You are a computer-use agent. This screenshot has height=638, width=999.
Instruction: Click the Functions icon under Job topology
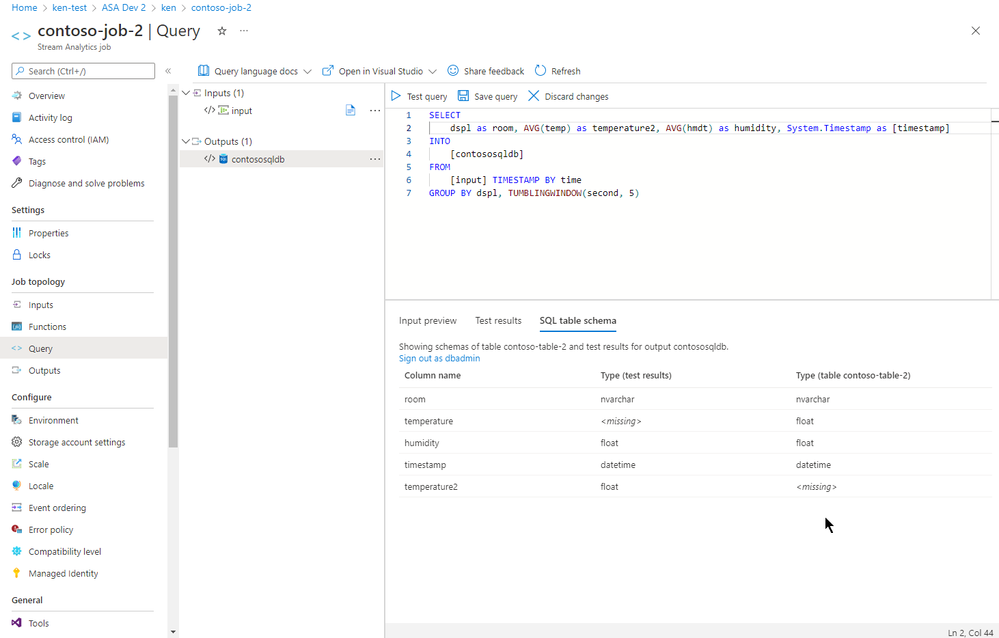[x=17, y=326]
